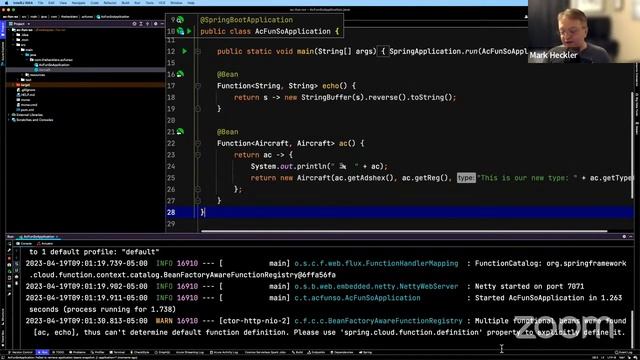The image size is (640, 360).
Task: Open Run panel settings gear icon
Action: [x=624, y=237]
